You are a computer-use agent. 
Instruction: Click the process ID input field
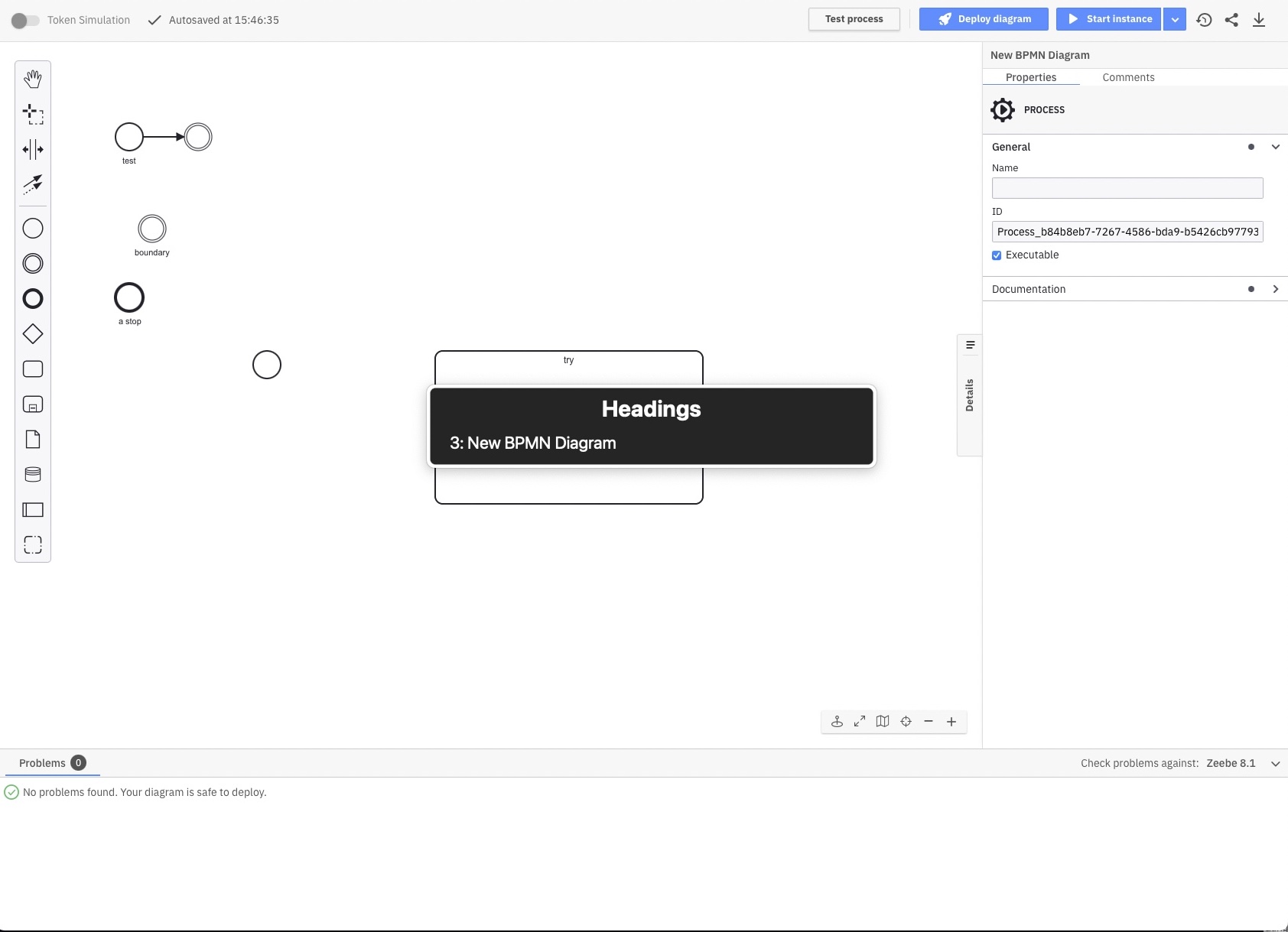tap(1127, 232)
